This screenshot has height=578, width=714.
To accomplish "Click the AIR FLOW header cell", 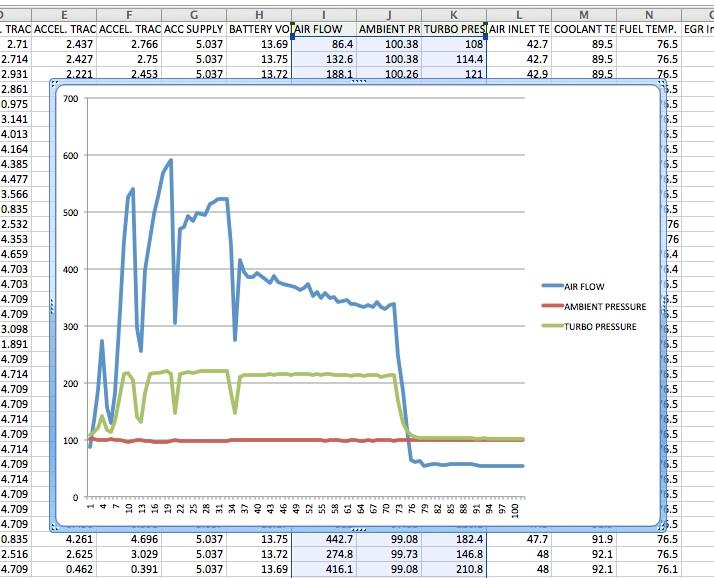I will tap(323, 29).
